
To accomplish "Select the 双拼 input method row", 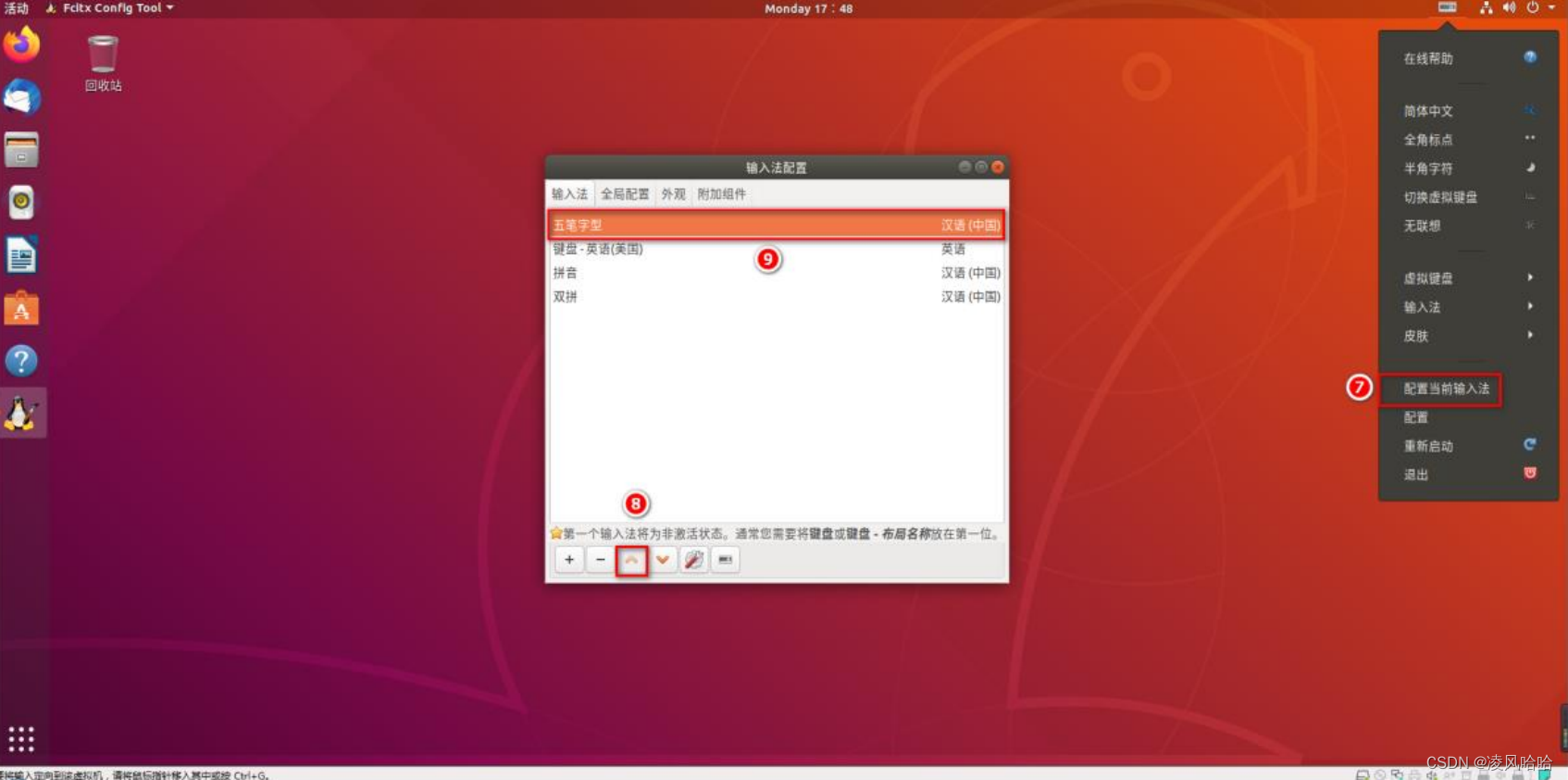I will tap(776, 297).
